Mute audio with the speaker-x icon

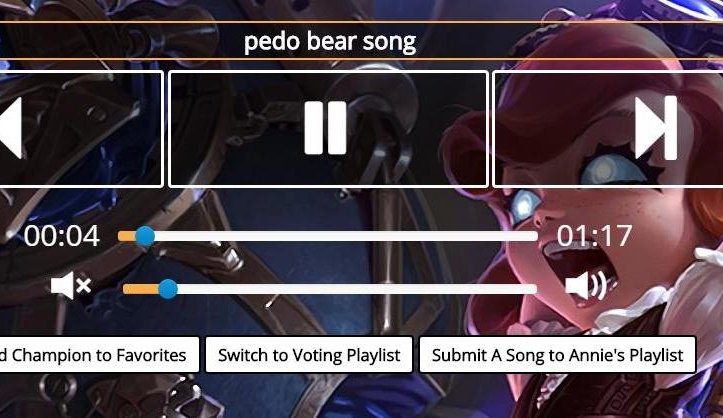[x=71, y=285]
